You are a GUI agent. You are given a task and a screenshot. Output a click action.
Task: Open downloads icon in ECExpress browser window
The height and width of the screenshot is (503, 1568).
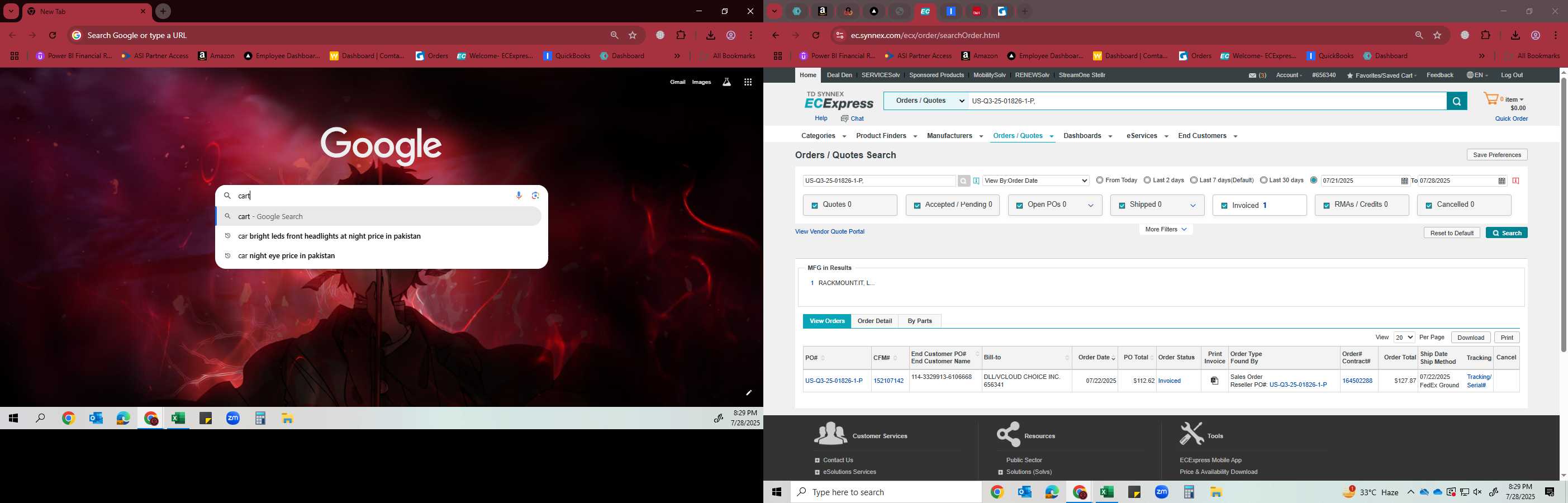pos(1515,35)
